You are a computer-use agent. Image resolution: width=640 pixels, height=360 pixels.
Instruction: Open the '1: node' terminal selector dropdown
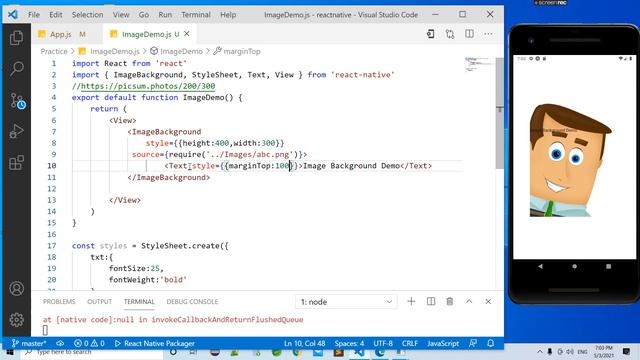tap(346, 302)
